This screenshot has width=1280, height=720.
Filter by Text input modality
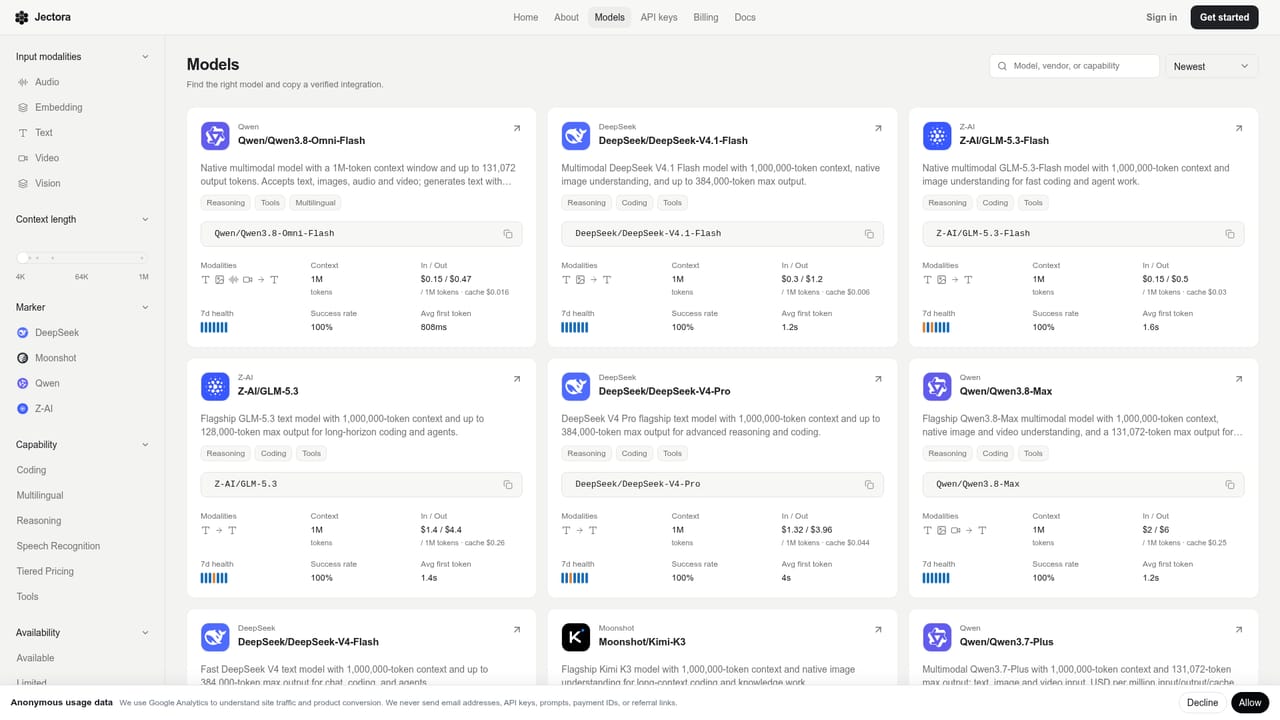82,132
